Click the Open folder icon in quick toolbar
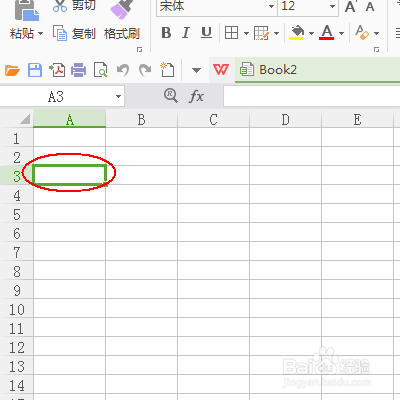The width and height of the screenshot is (400, 400). pyautogui.click(x=12, y=70)
